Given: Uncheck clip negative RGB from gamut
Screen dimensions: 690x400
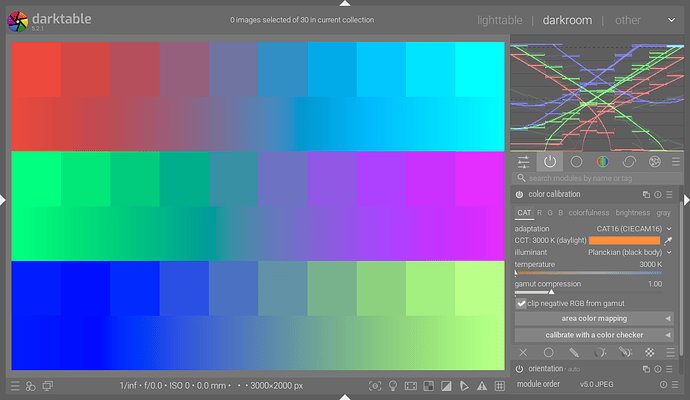Looking at the screenshot, I should tap(522, 302).
